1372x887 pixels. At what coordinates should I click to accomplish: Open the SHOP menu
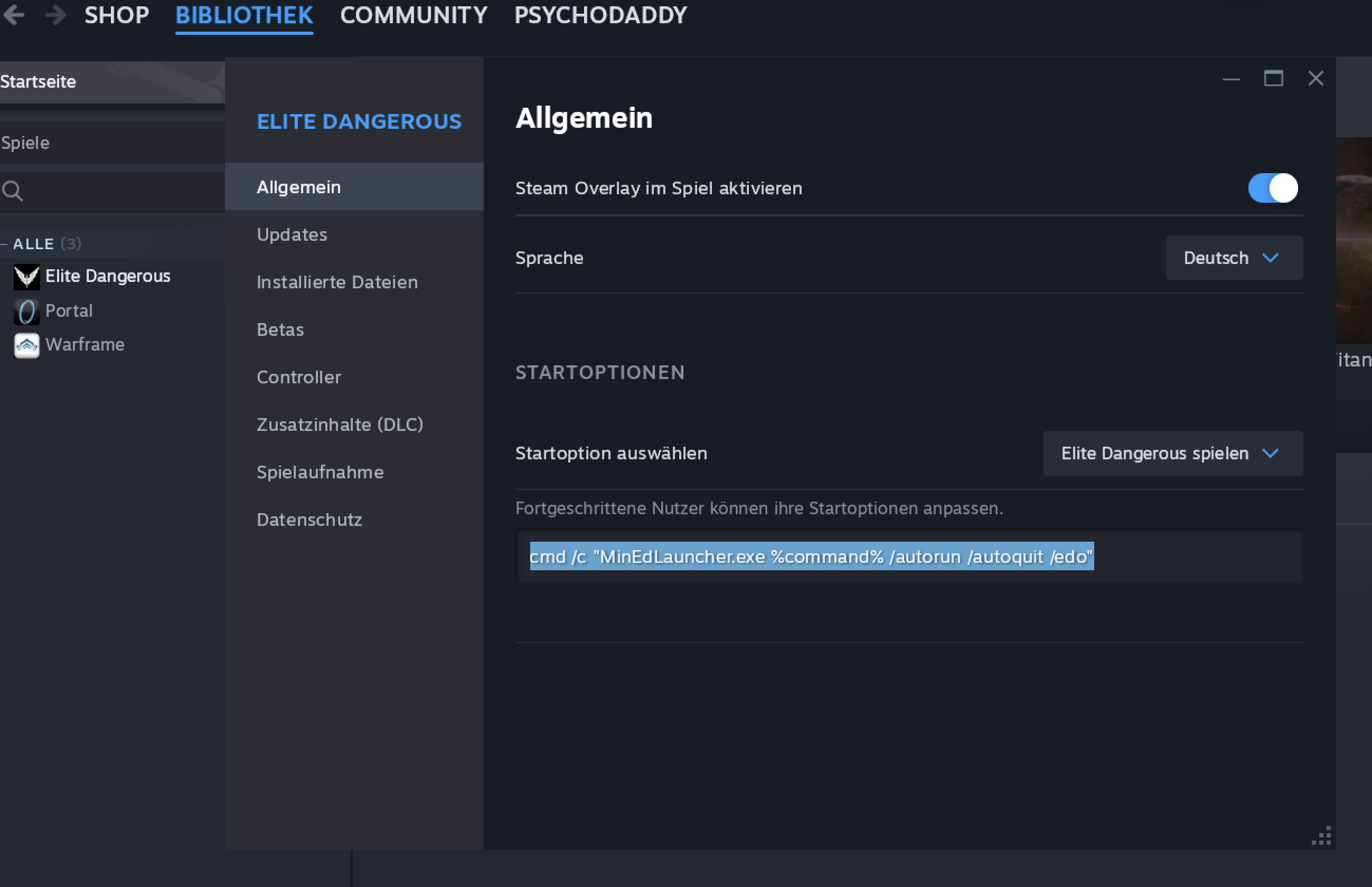coord(117,15)
